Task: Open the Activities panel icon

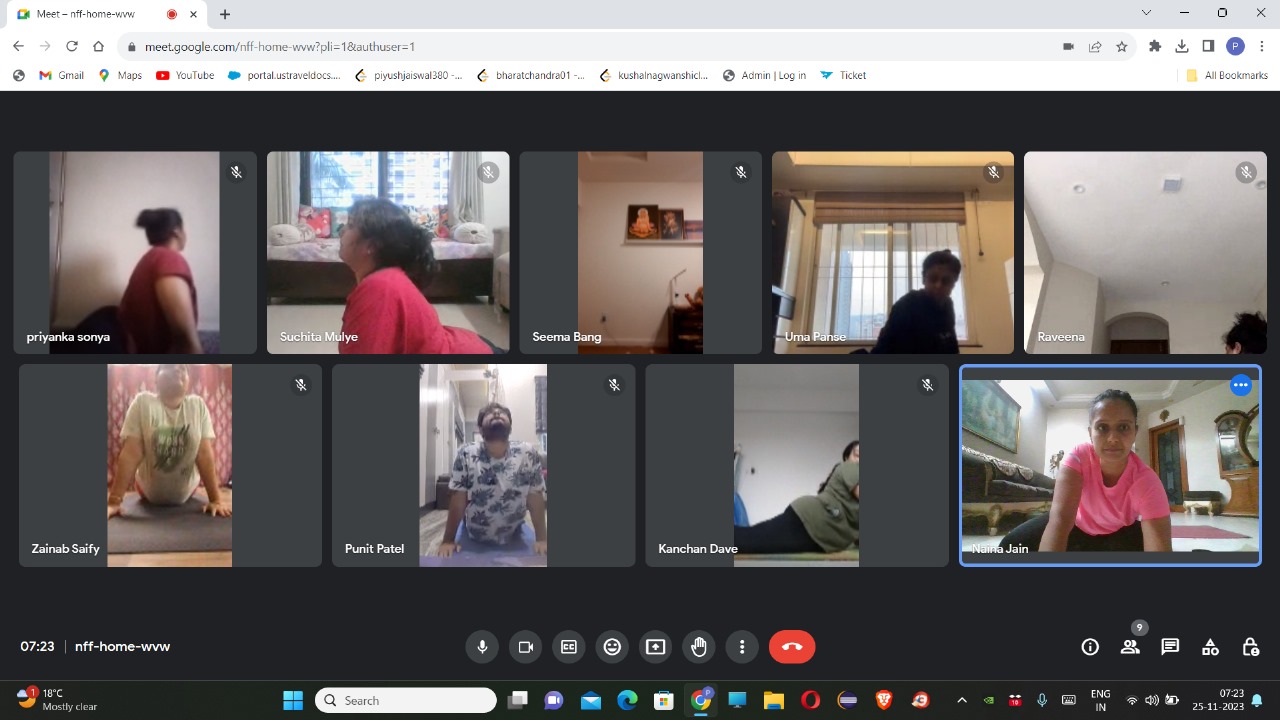Action: (x=1210, y=647)
